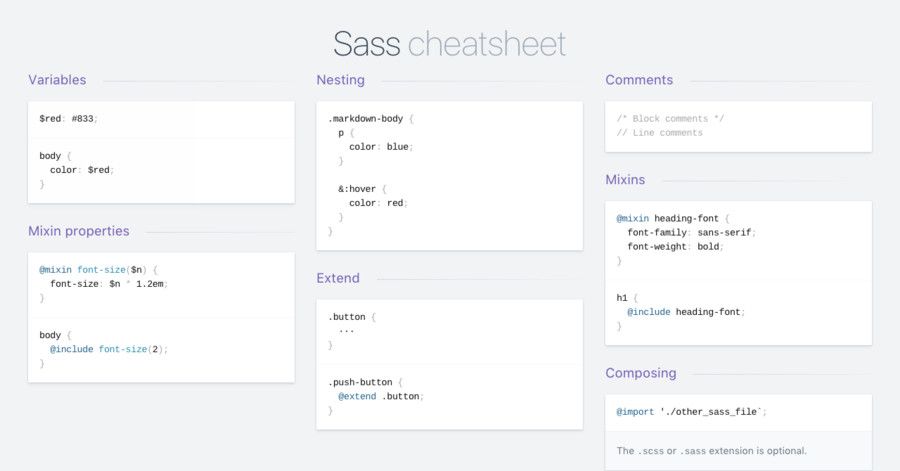
Task: Open the Comments section heading
Action: [x=639, y=80]
